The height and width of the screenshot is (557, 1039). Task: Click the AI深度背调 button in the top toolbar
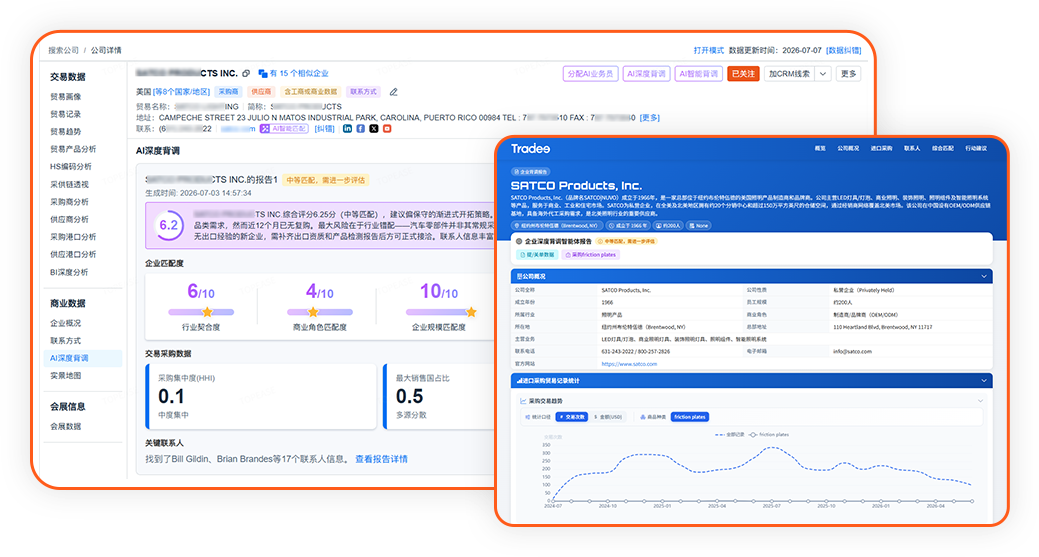[x=646, y=74]
